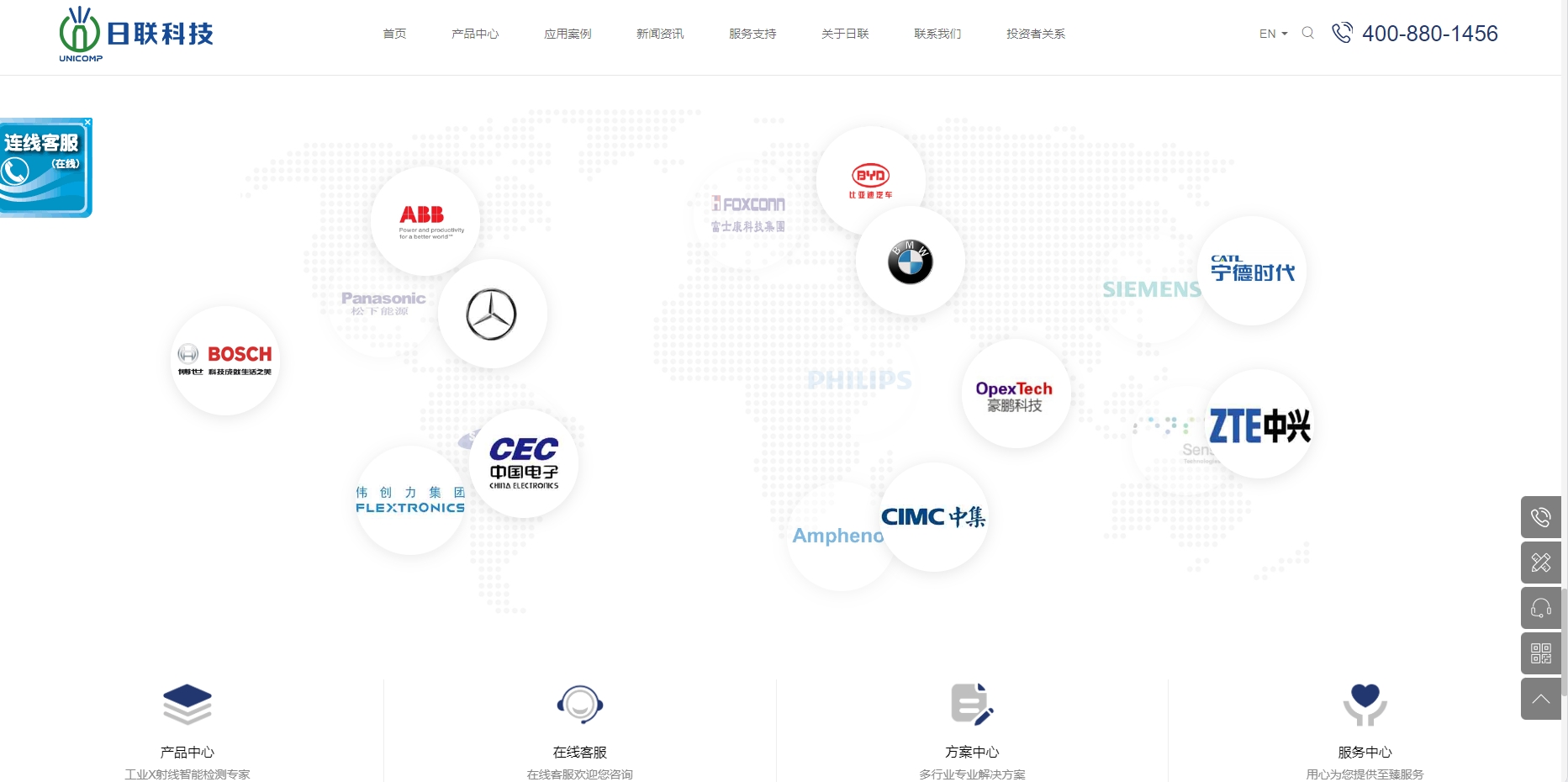Image resolution: width=1568 pixels, height=782 pixels.
Task: Click the 首页 home link
Action: click(x=394, y=34)
